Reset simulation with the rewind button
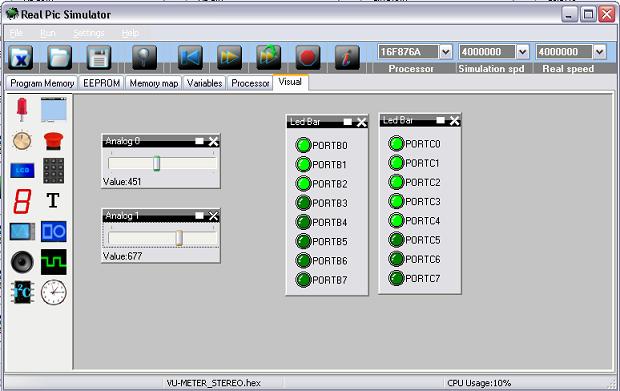The width and height of the screenshot is (620, 391). click(190, 57)
